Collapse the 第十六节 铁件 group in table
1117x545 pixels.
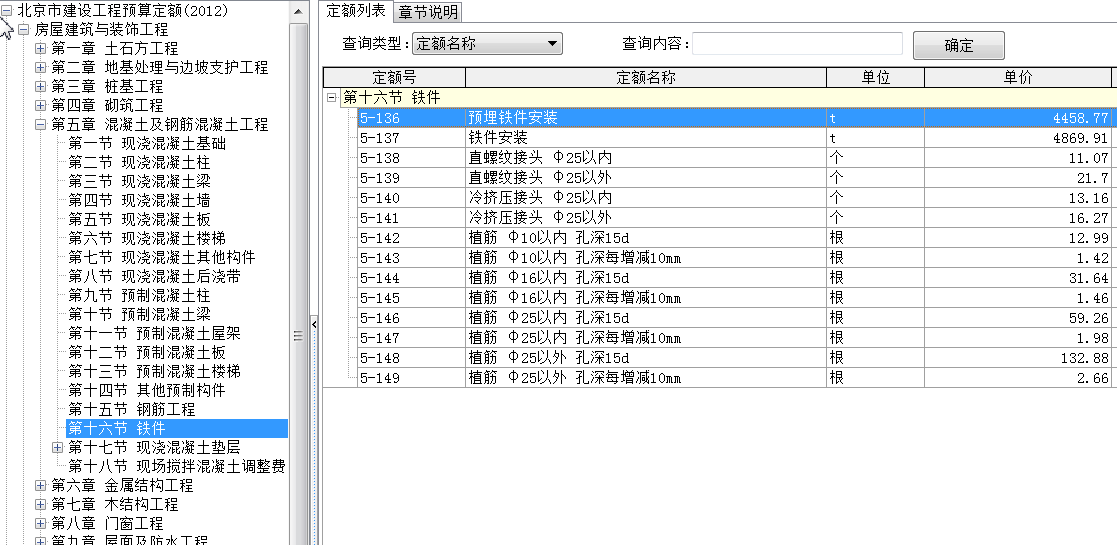point(331,98)
